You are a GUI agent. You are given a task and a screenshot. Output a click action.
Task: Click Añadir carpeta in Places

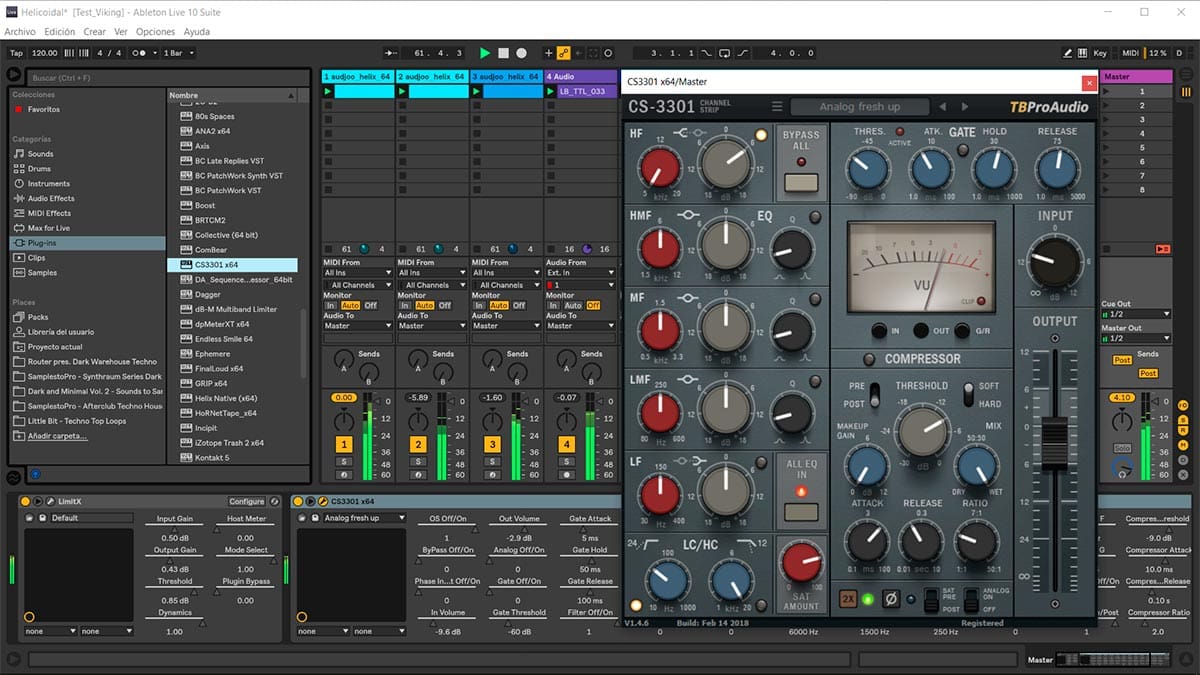pos(56,436)
